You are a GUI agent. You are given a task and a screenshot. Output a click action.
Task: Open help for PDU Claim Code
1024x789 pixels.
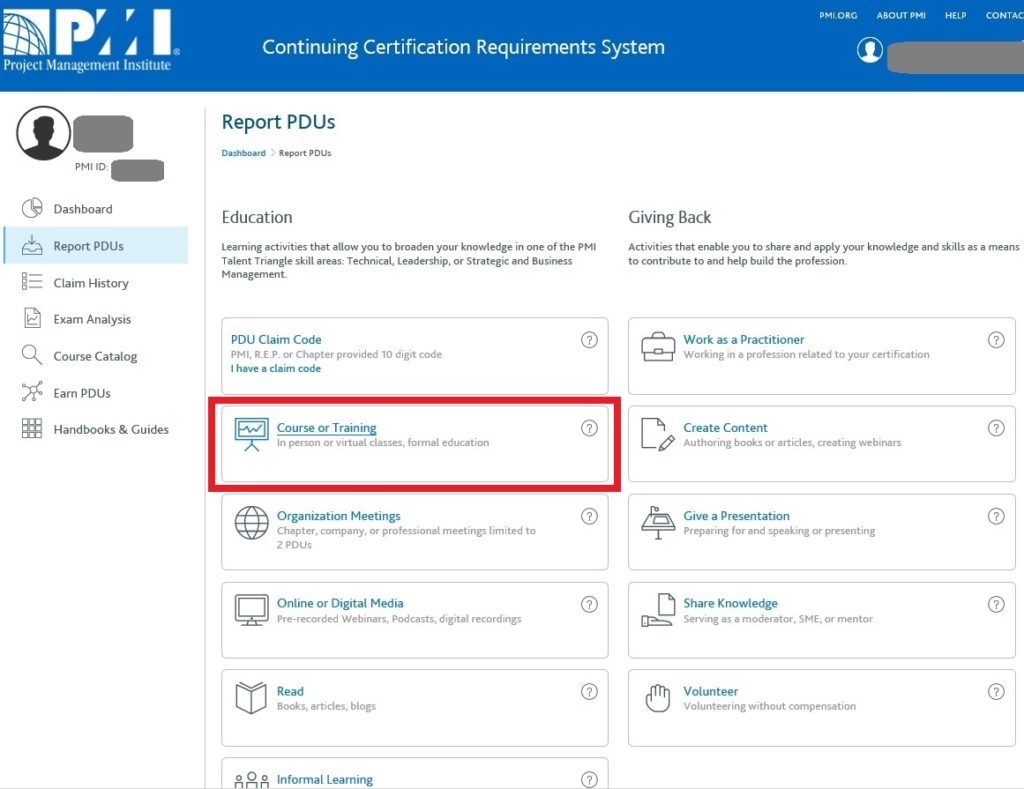coord(589,340)
